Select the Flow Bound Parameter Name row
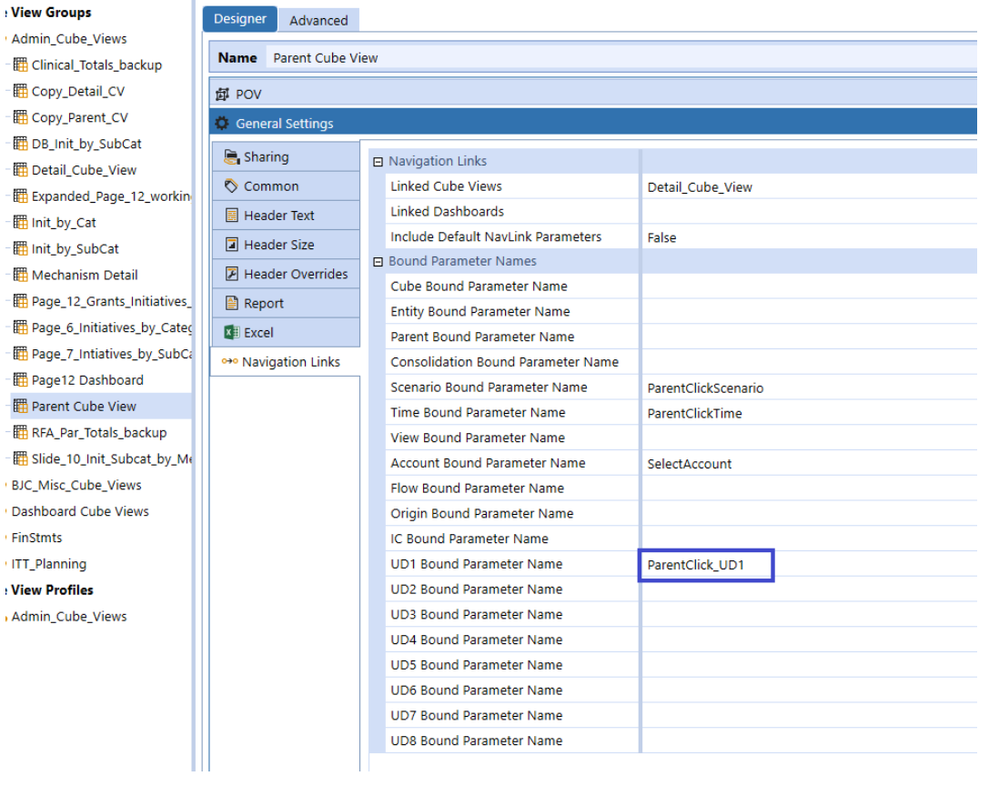The height and width of the screenshot is (785, 999). (680, 488)
